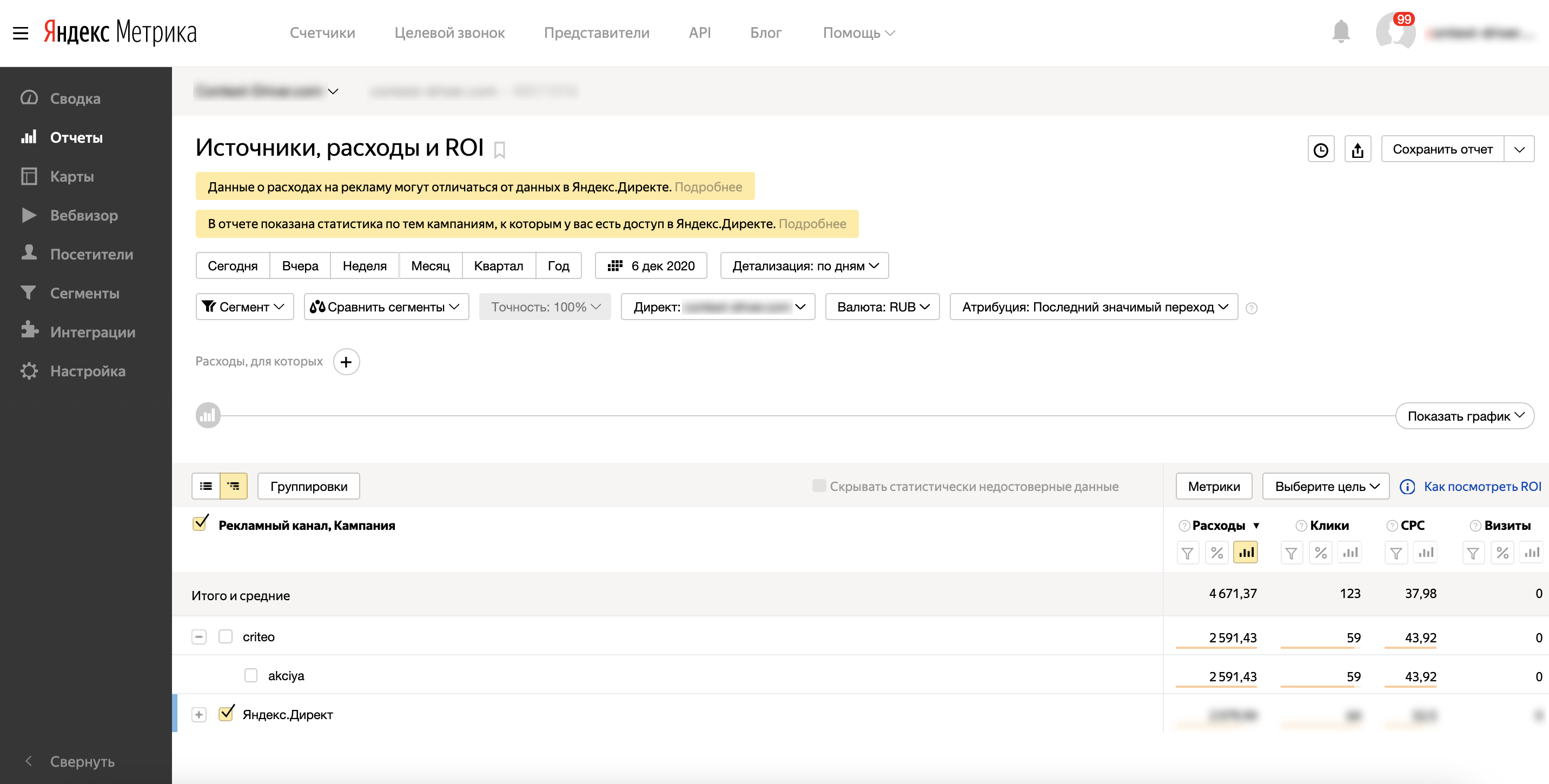Screen dimensions: 1549x784
Task: Expand the Яндекс.Директ row
Action: pos(198,714)
